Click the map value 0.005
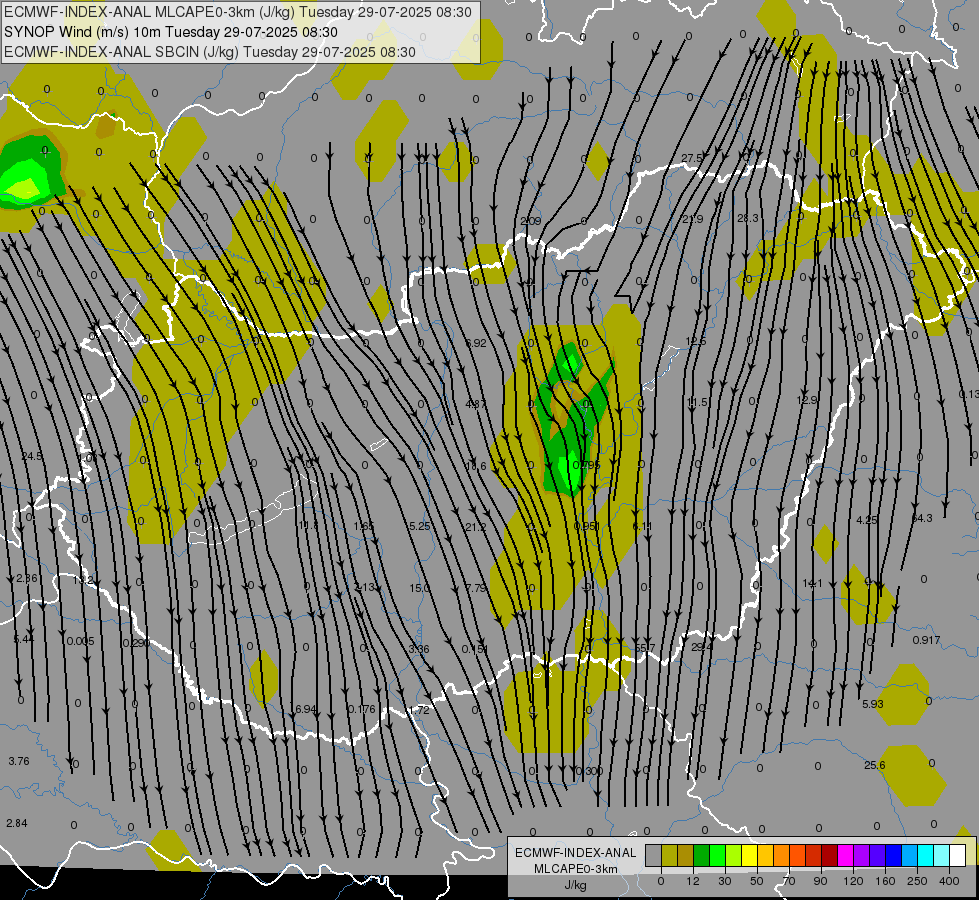Screen dimensions: 979x900 (81, 641)
